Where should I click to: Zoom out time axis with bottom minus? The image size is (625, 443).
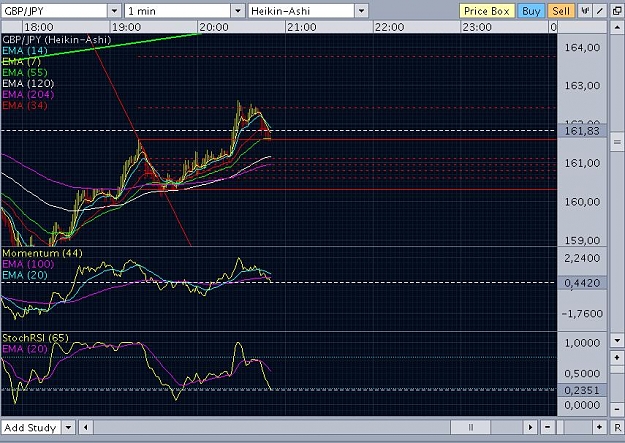[x=548, y=427]
